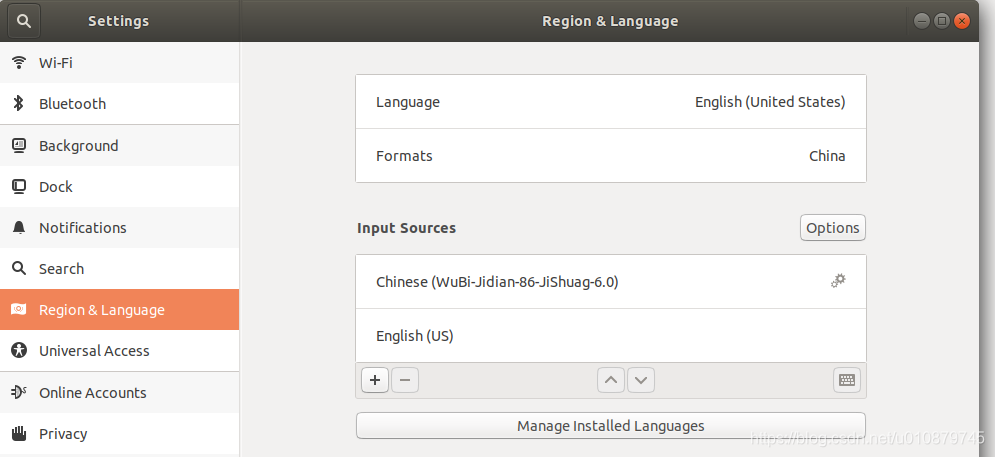Close the Settings window
This screenshot has width=995, height=457.
pyautogui.click(x=962, y=21)
